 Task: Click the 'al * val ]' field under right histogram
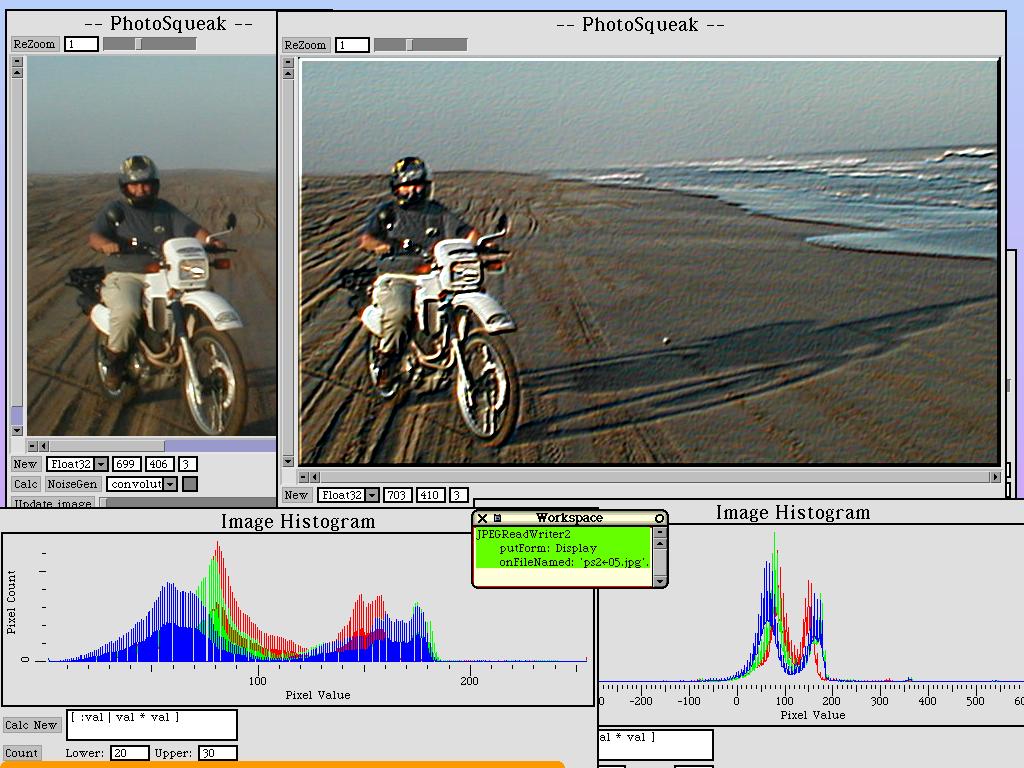[656, 745]
